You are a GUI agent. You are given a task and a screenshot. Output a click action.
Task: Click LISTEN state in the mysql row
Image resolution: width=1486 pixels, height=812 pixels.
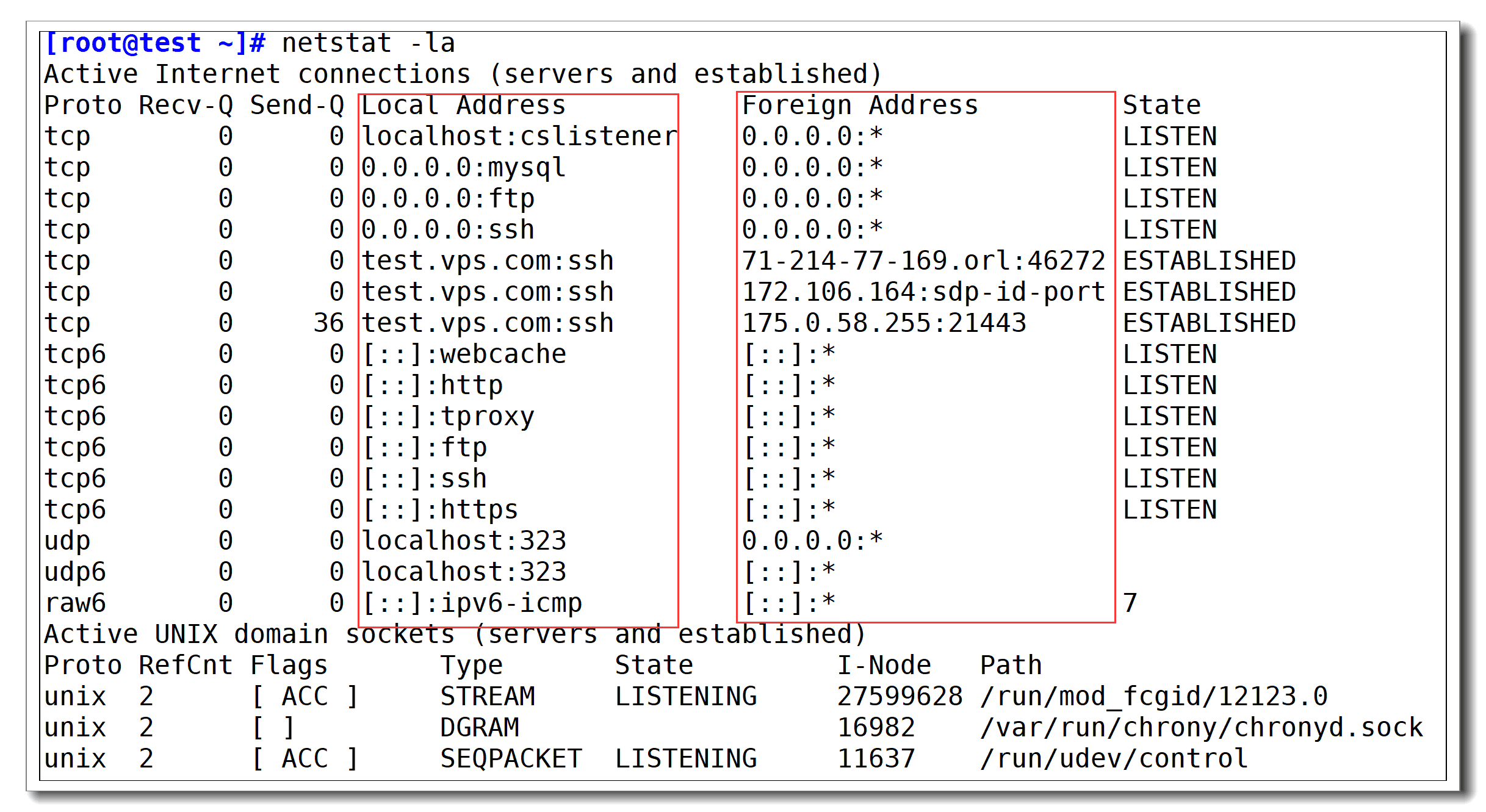tap(1169, 168)
